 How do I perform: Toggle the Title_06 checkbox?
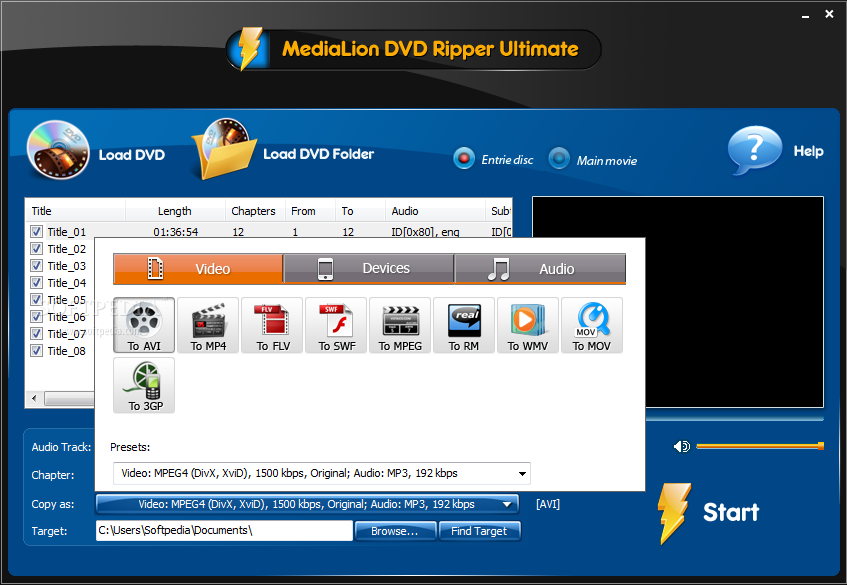36,317
